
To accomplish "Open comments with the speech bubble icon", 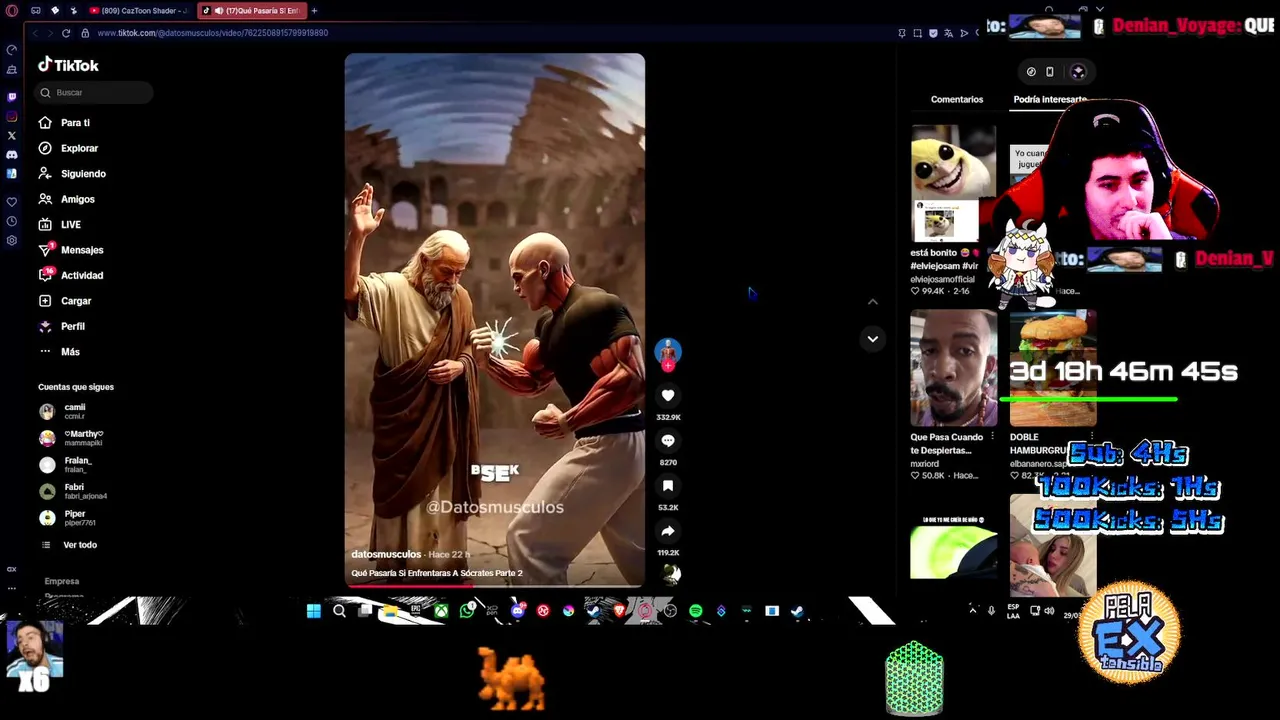I will [x=668, y=441].
